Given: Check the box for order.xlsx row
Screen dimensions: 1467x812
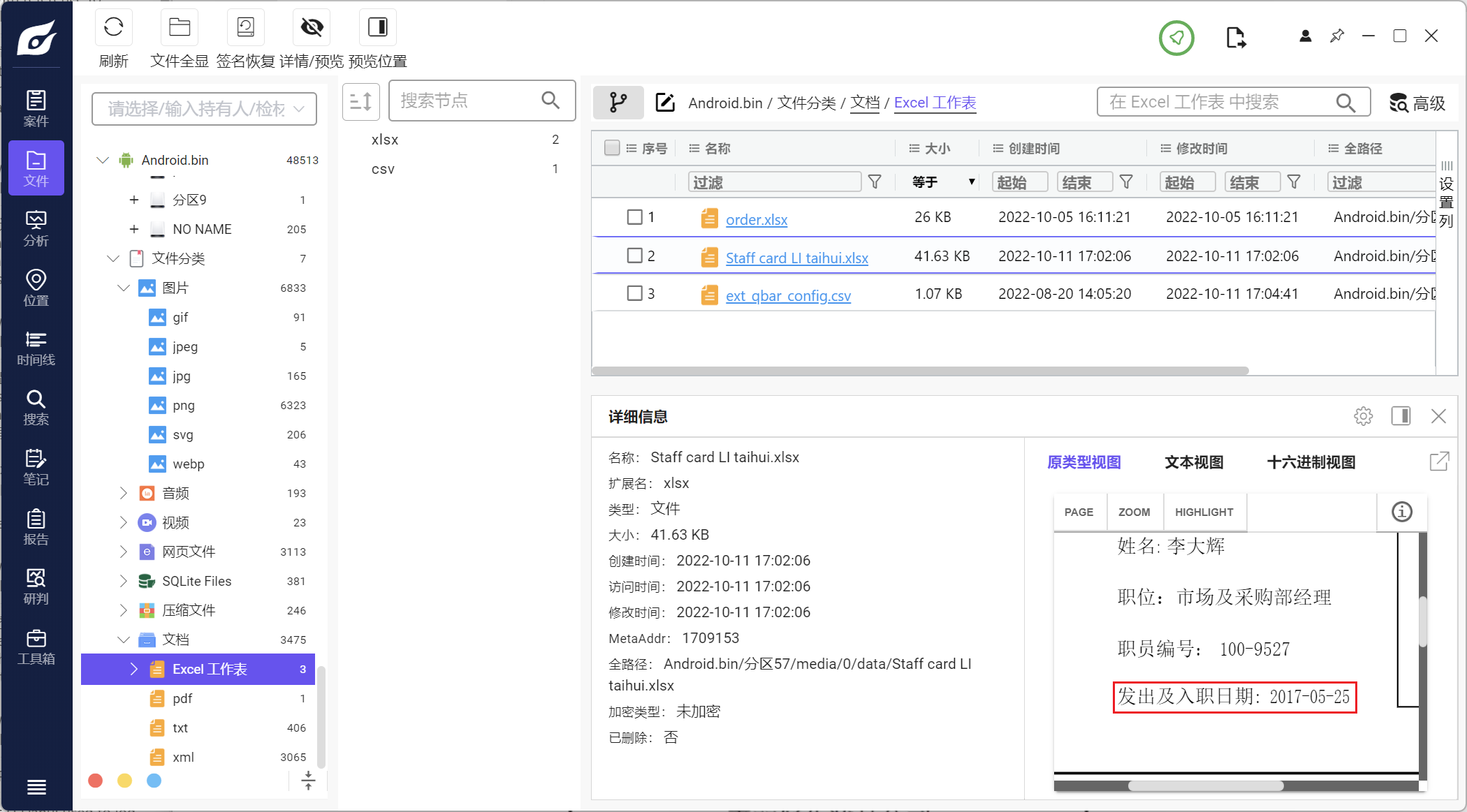Looking at the screenshot, I should pos(634,217).
